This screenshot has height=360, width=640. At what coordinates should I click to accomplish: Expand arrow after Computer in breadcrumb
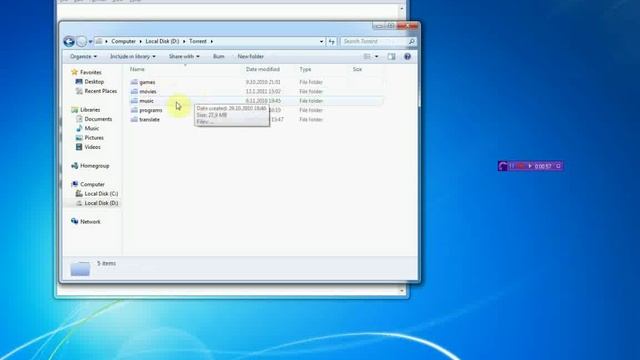point(140,41)
